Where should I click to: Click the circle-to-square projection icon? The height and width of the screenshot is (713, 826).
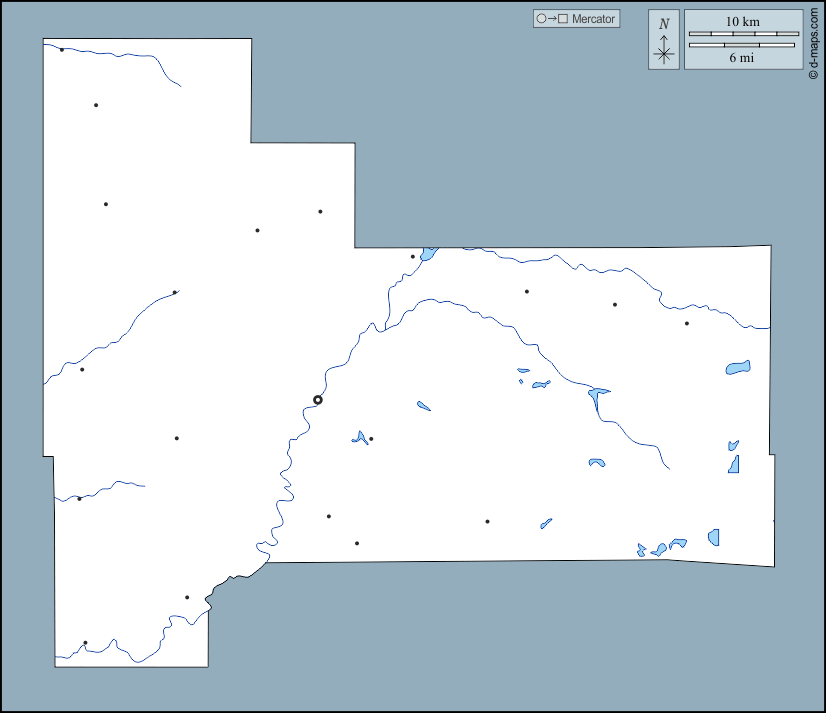[552, 19]
